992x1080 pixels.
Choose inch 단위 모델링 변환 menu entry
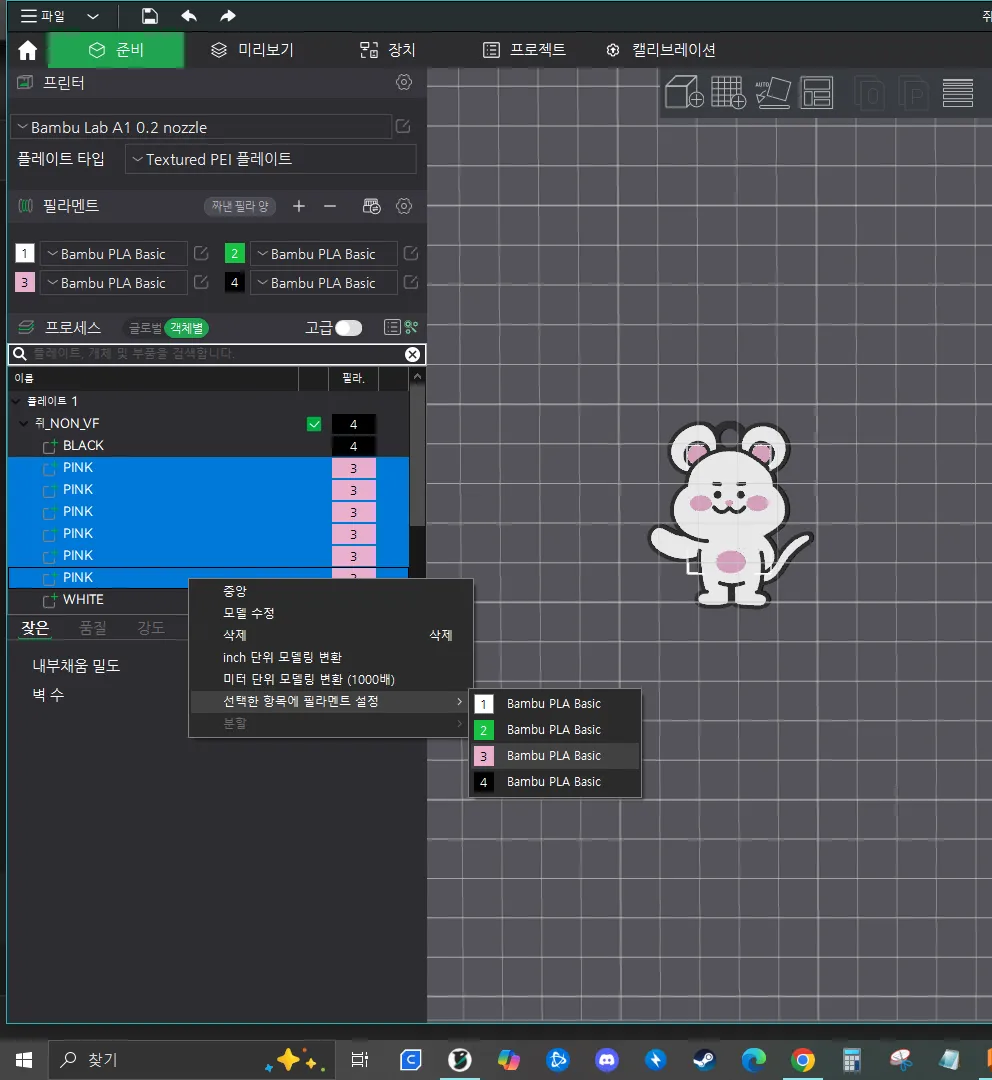point(331,657)
